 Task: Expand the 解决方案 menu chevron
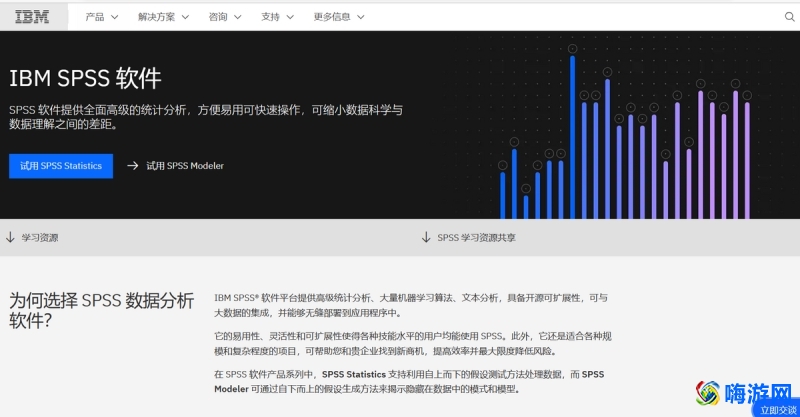(x=185, y=17)
